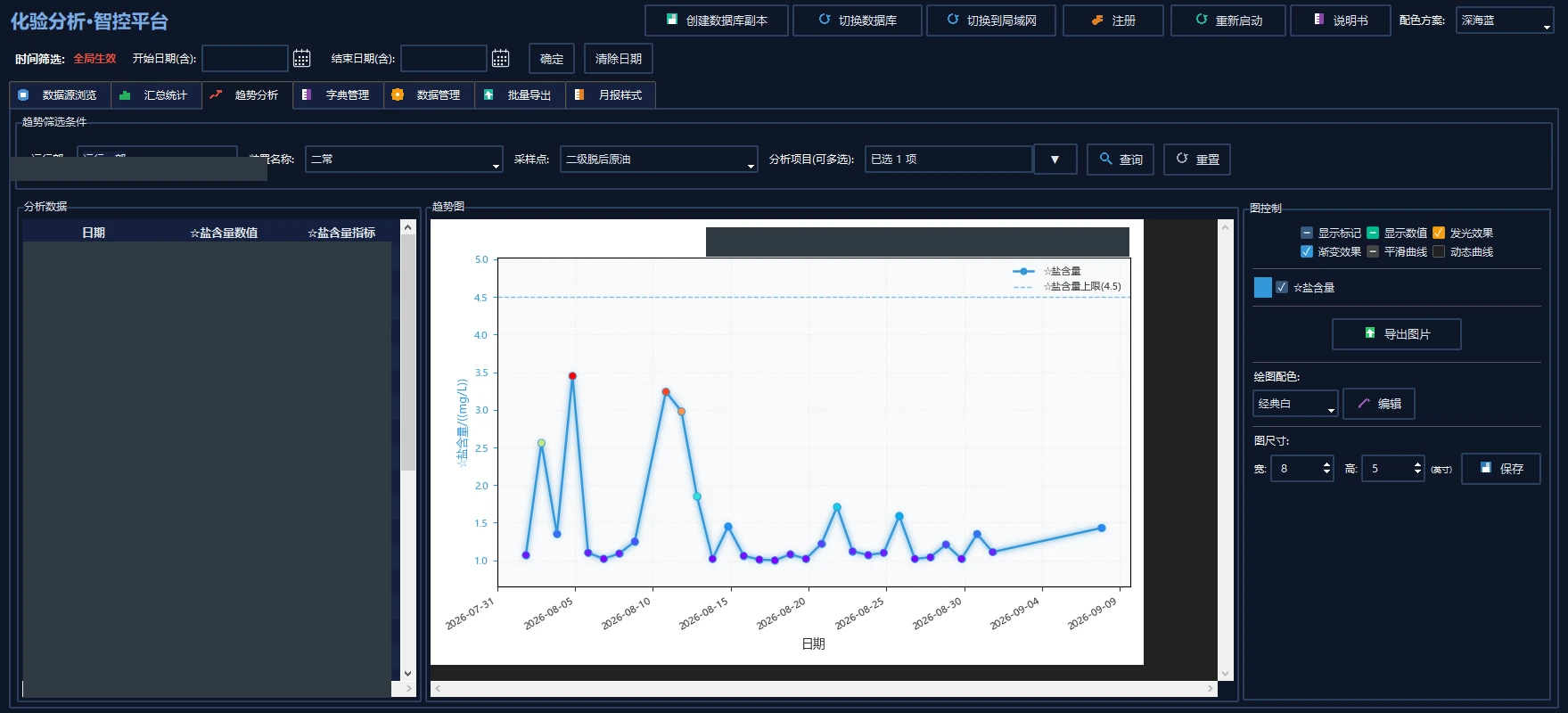Toggle the 平滑曲线 checkbox
This screenshot has width=1568, height=713.
pos(1373,251)
